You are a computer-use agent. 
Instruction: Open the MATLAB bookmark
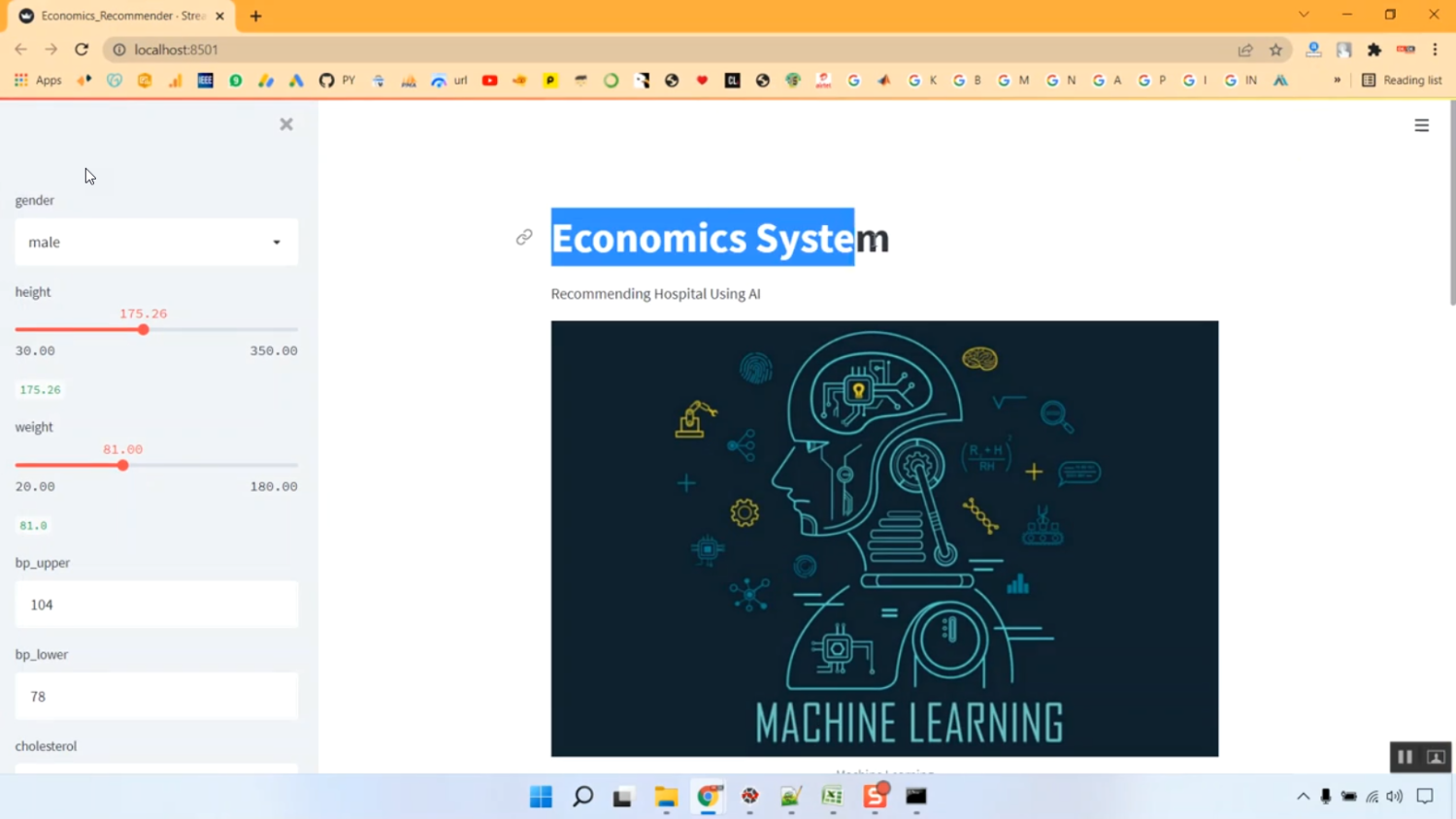pyautogui.click(x=883, y=81)
